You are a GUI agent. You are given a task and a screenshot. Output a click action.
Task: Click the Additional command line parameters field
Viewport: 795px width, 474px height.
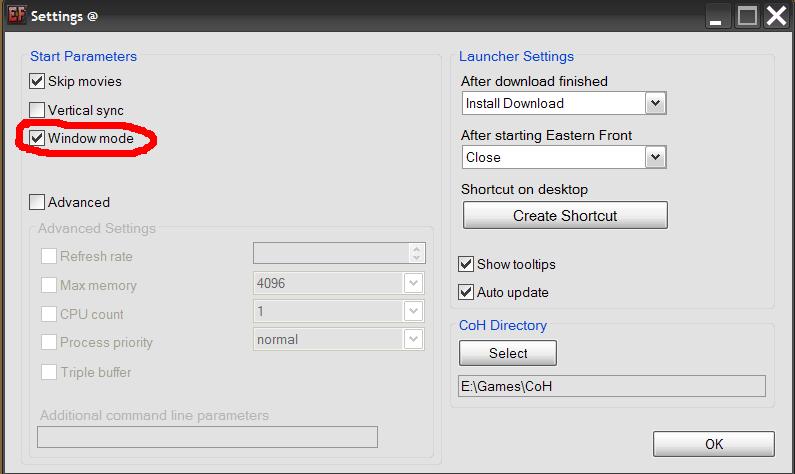click(x=207, y=437)
